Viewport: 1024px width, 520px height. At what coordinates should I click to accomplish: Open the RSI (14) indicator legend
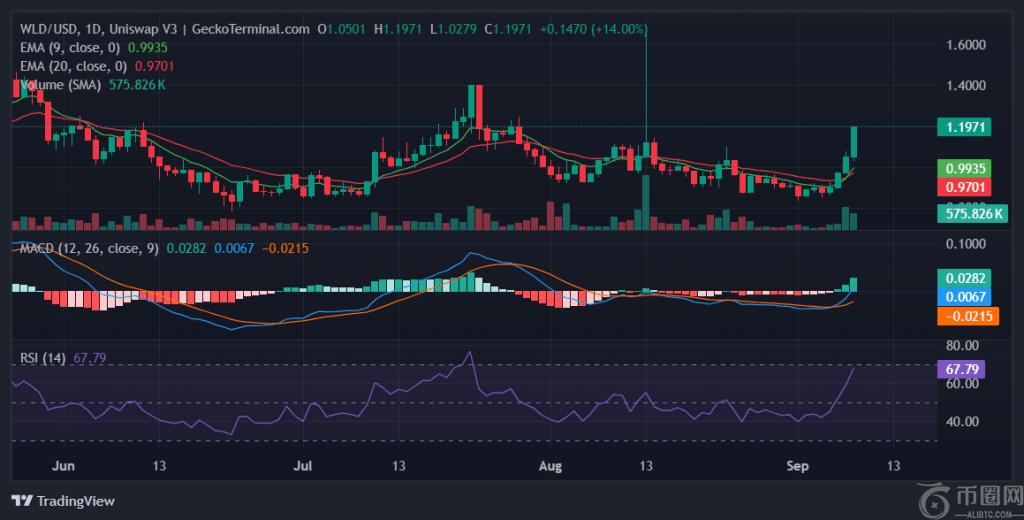(x=41, y=357)
